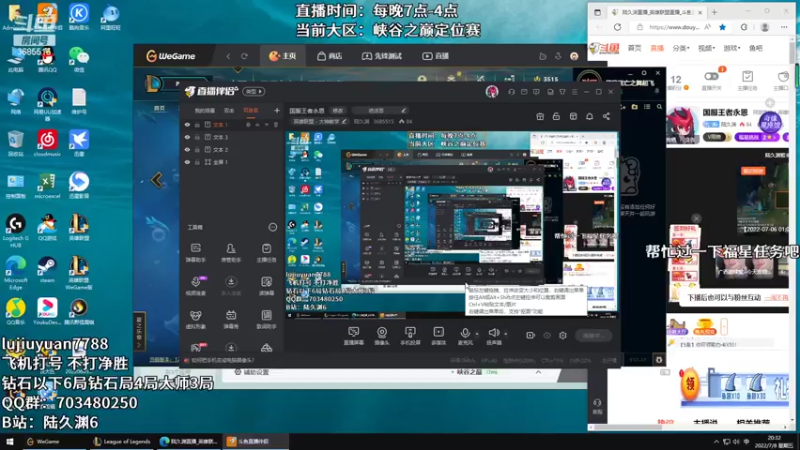Image resolution: width=800 pixels, height=450 pixels.
Task: Click 首页 link on Douyu site
Action: (634, 48)
